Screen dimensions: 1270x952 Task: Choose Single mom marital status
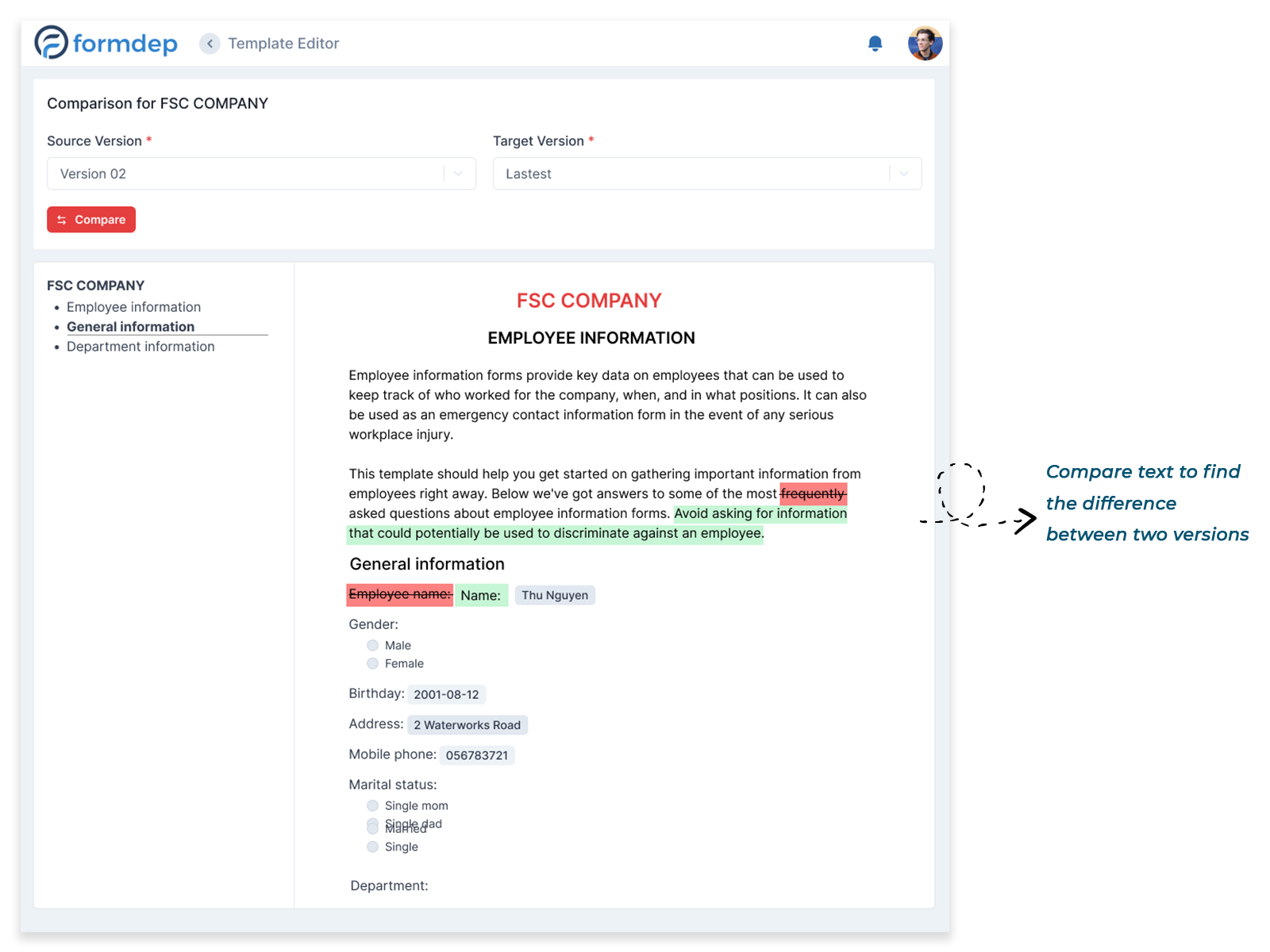(373, 806)
